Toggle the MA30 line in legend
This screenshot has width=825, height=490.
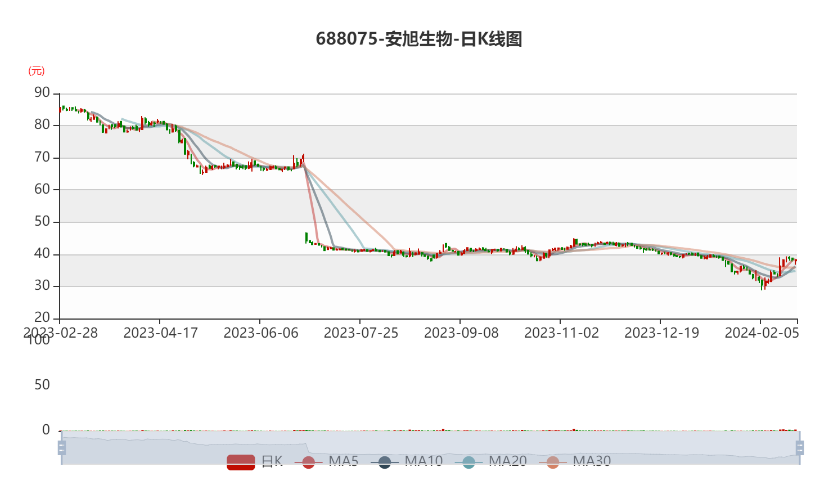click(575, 462)
